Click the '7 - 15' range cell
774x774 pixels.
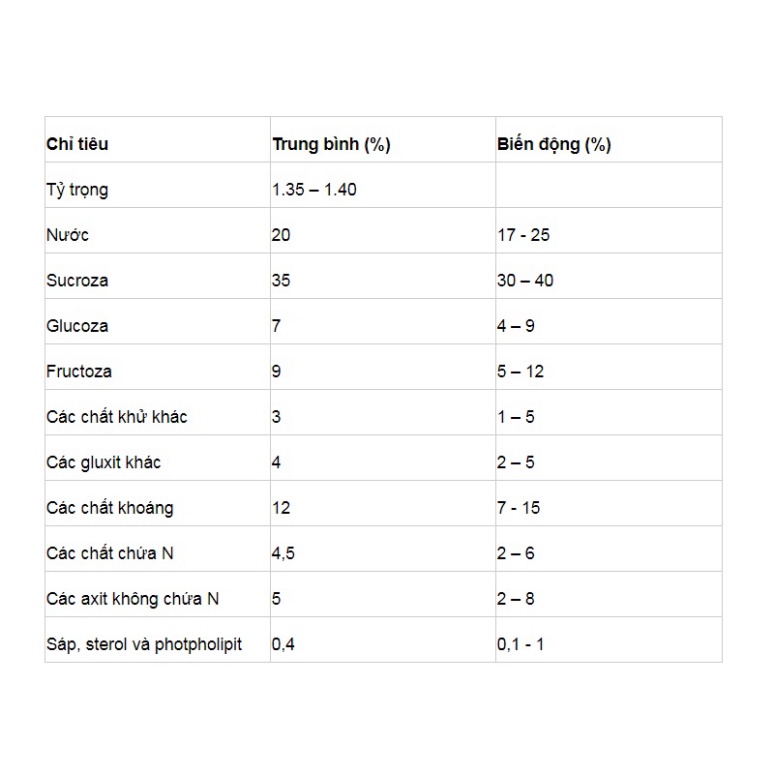point(518,508)
